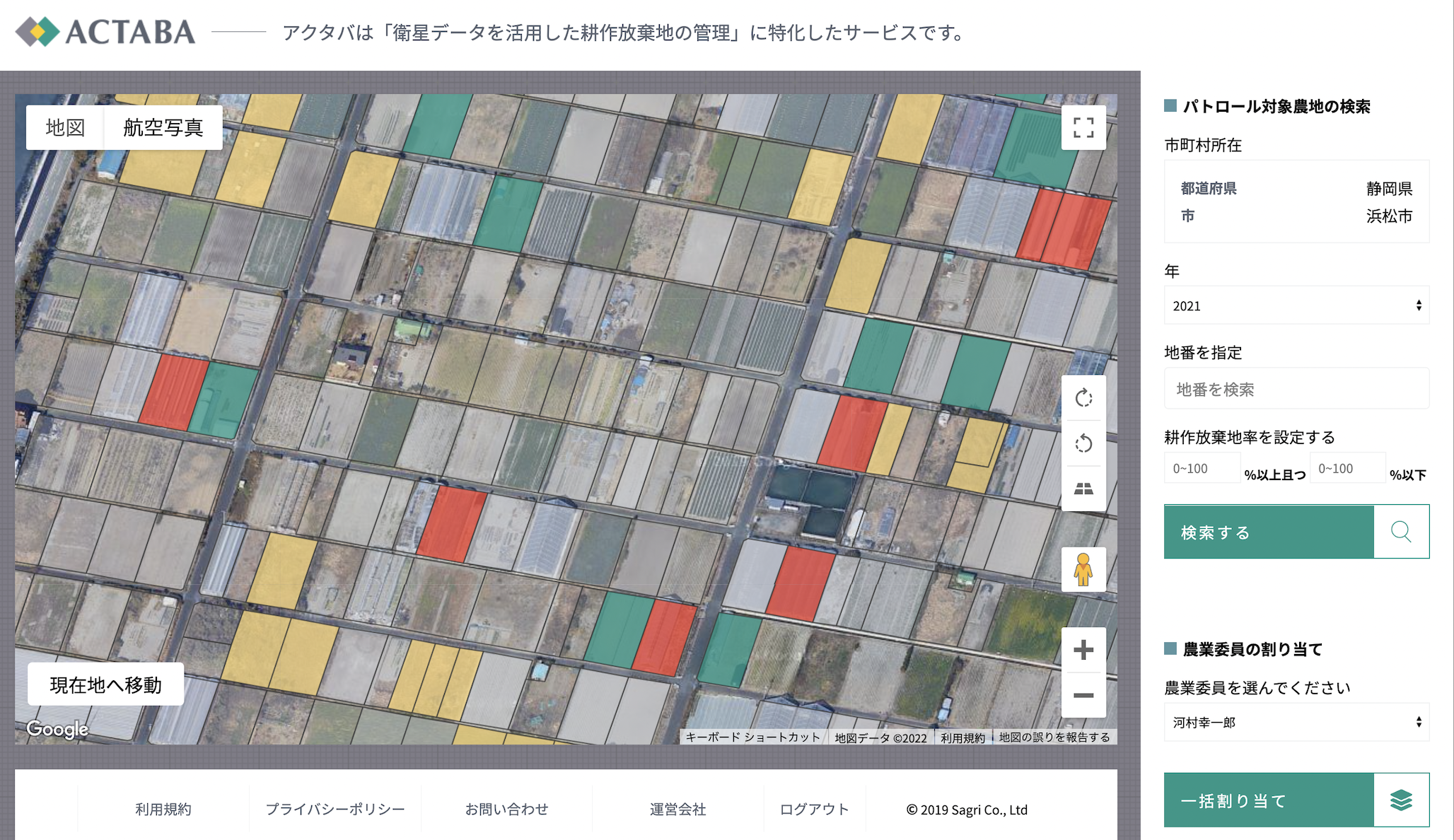This screenshot has height=840, width=1454.
Task: Toggle fullscreen map view
Action: [1083, 128]
